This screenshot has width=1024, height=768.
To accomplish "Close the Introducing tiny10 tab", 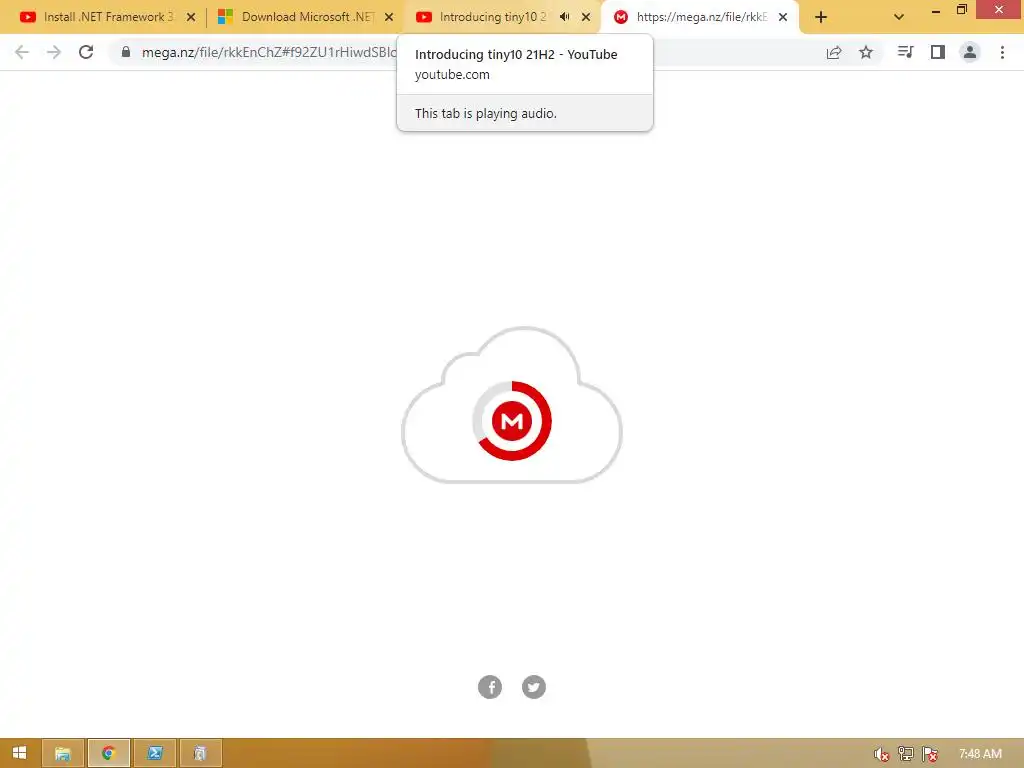I will [x=586, y=18].
